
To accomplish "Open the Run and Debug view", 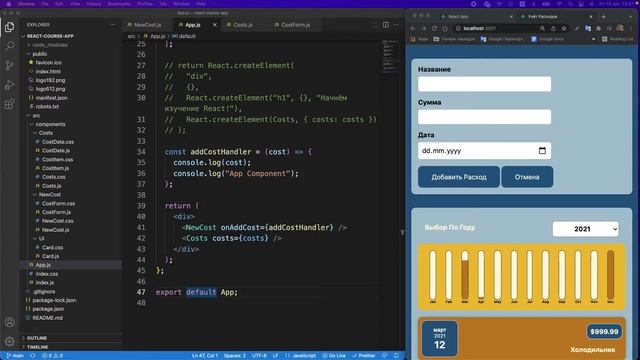I will (x=9, y=85).
